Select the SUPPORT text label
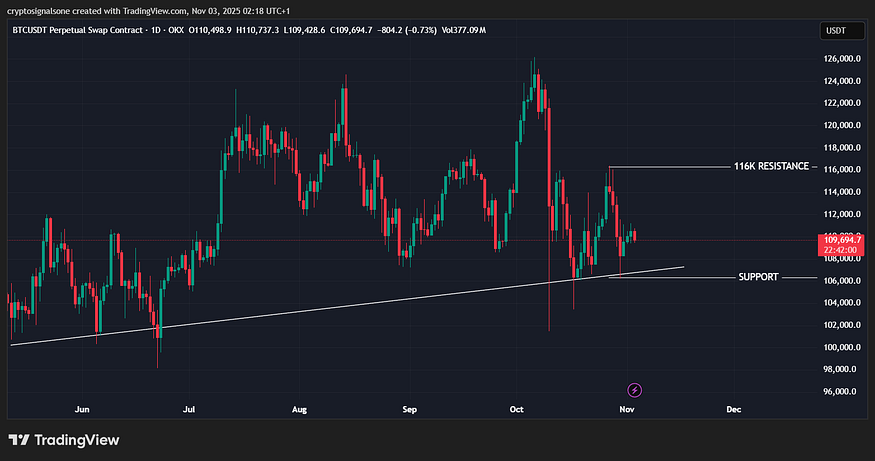This screenshot has height=461, width=875. (x=758, y=277)
